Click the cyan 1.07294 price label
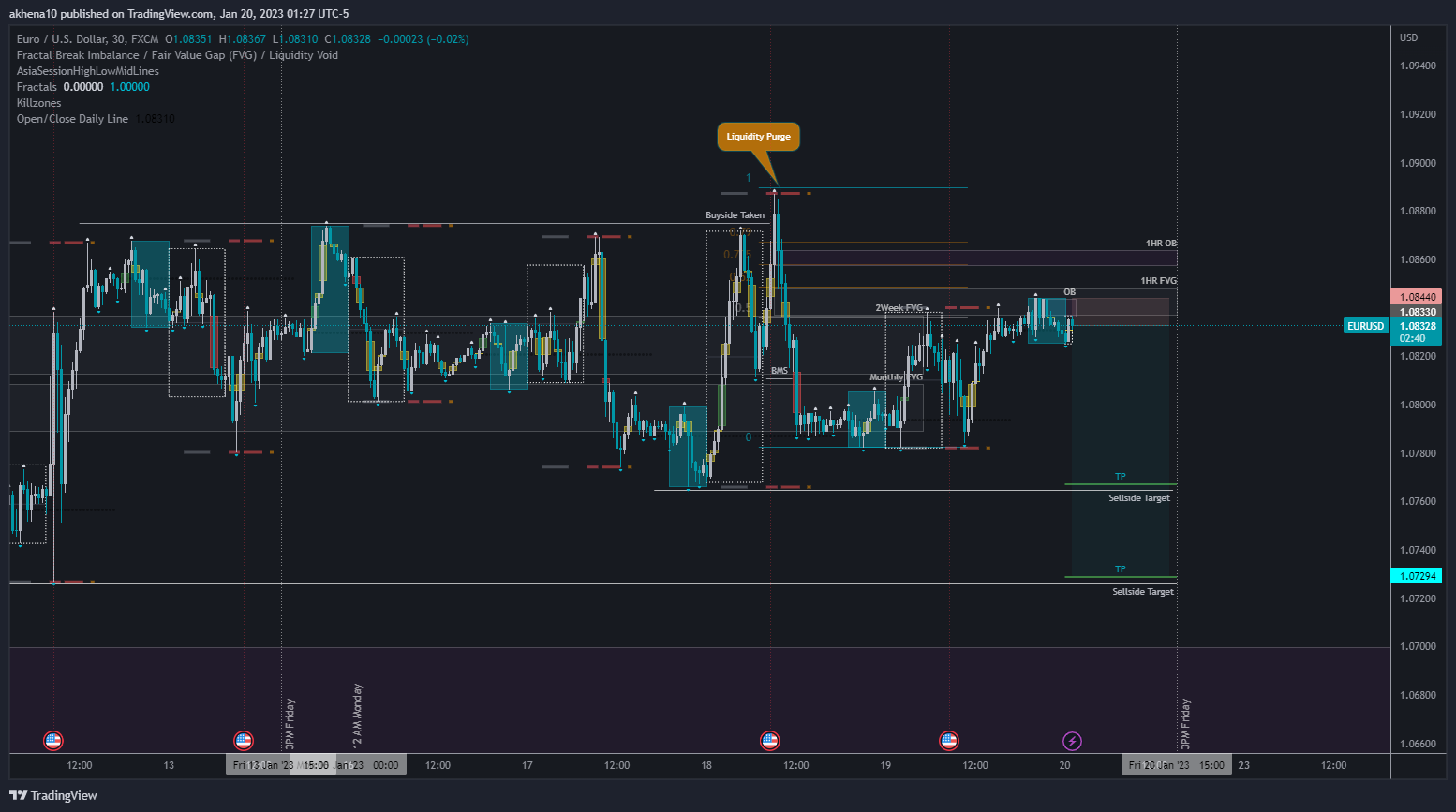Viewport: 1456px width, 812px height. click(1417, 576)
